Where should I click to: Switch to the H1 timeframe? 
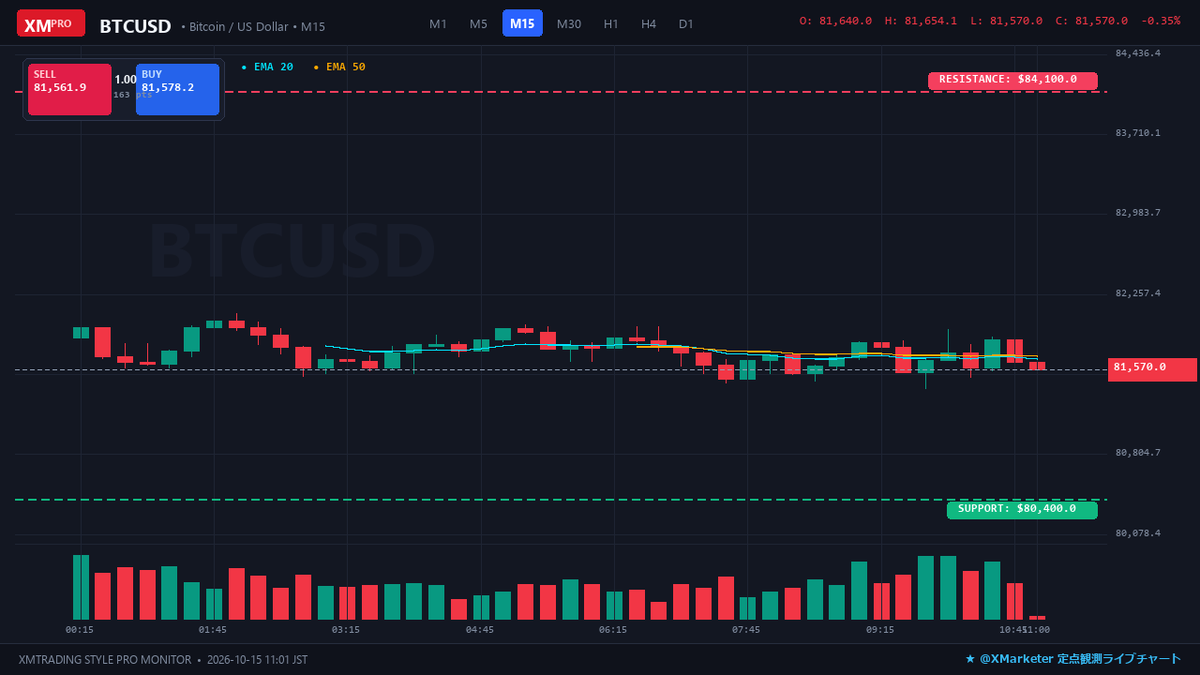tap(611, 23)
